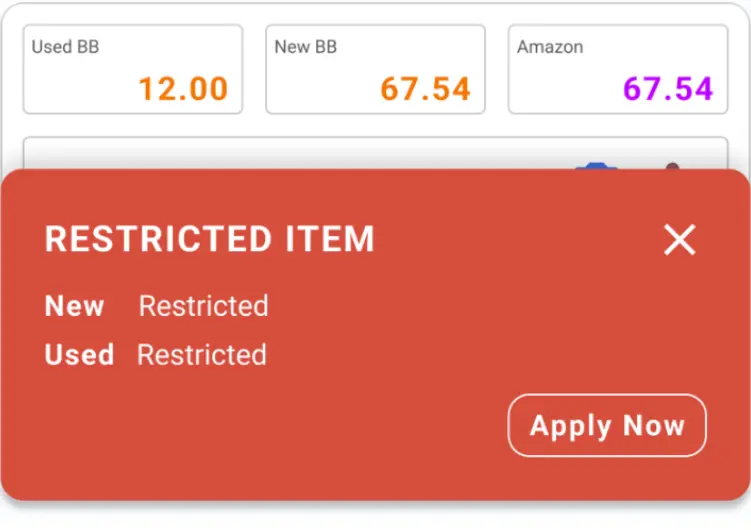This screenshot has width=751, height=530.
Task: Click the 12.00 Used BB price
Action: (183, 89)
